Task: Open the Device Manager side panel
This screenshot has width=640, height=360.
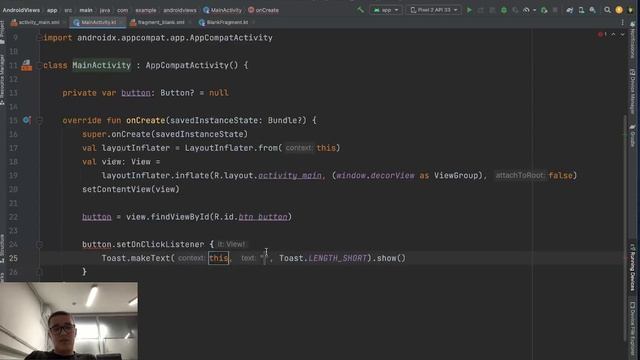Action: coord(632,91)
